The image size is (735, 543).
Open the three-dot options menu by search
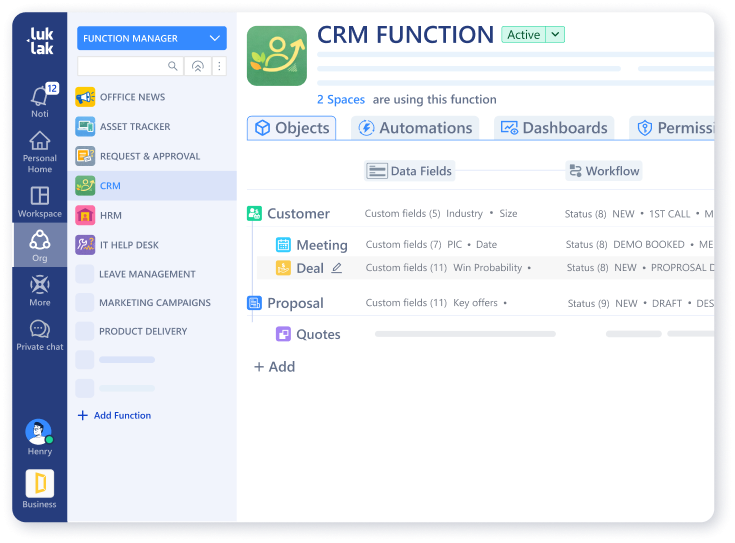(219, 66)
